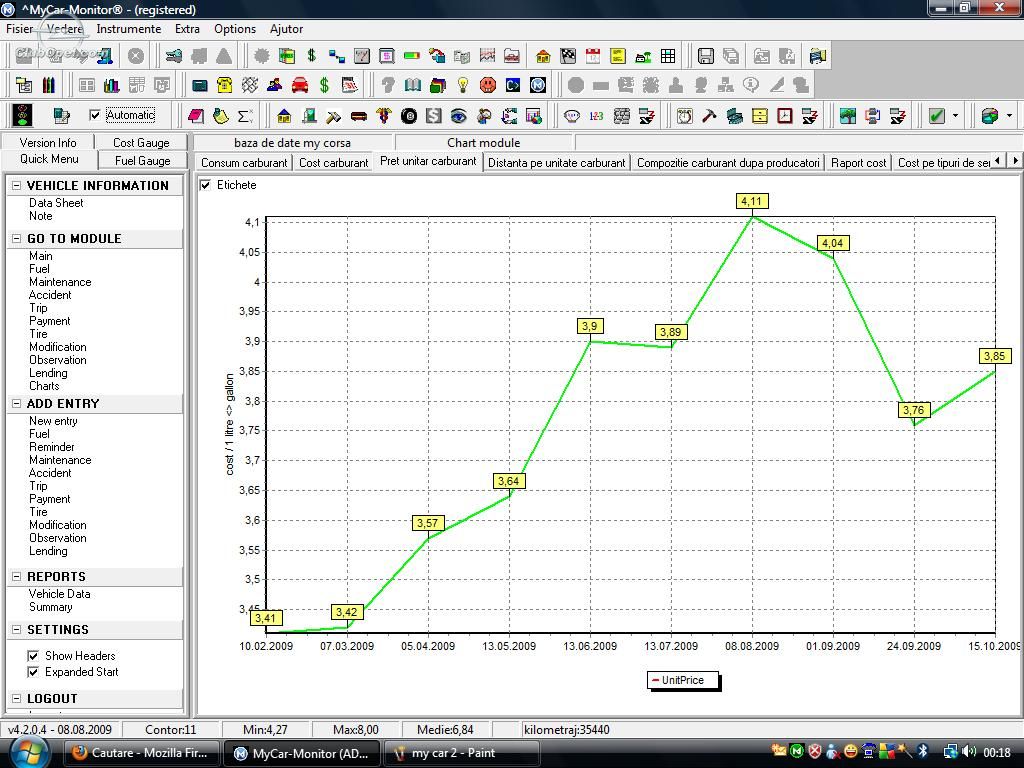Click the traffic light icon
Viewport: 1024px width, 768px height.
click(23, 116)
